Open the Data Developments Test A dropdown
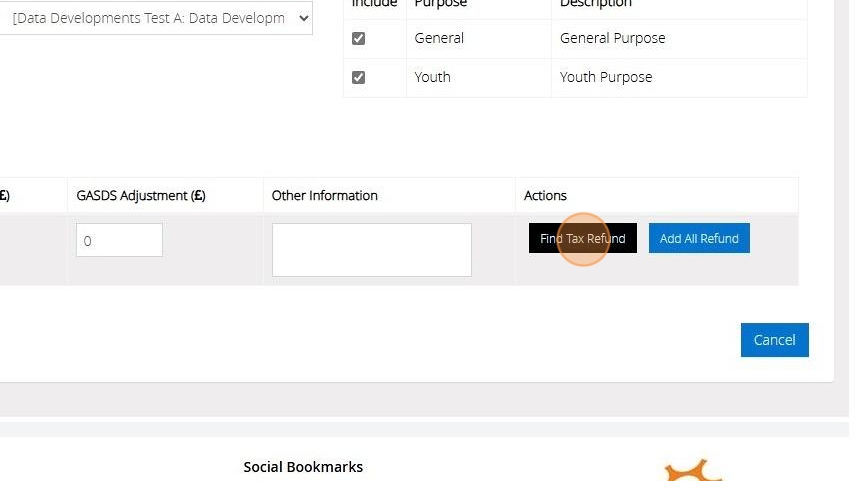The width and height of the screenshot is (860, 481). click(x=160, y=18)
